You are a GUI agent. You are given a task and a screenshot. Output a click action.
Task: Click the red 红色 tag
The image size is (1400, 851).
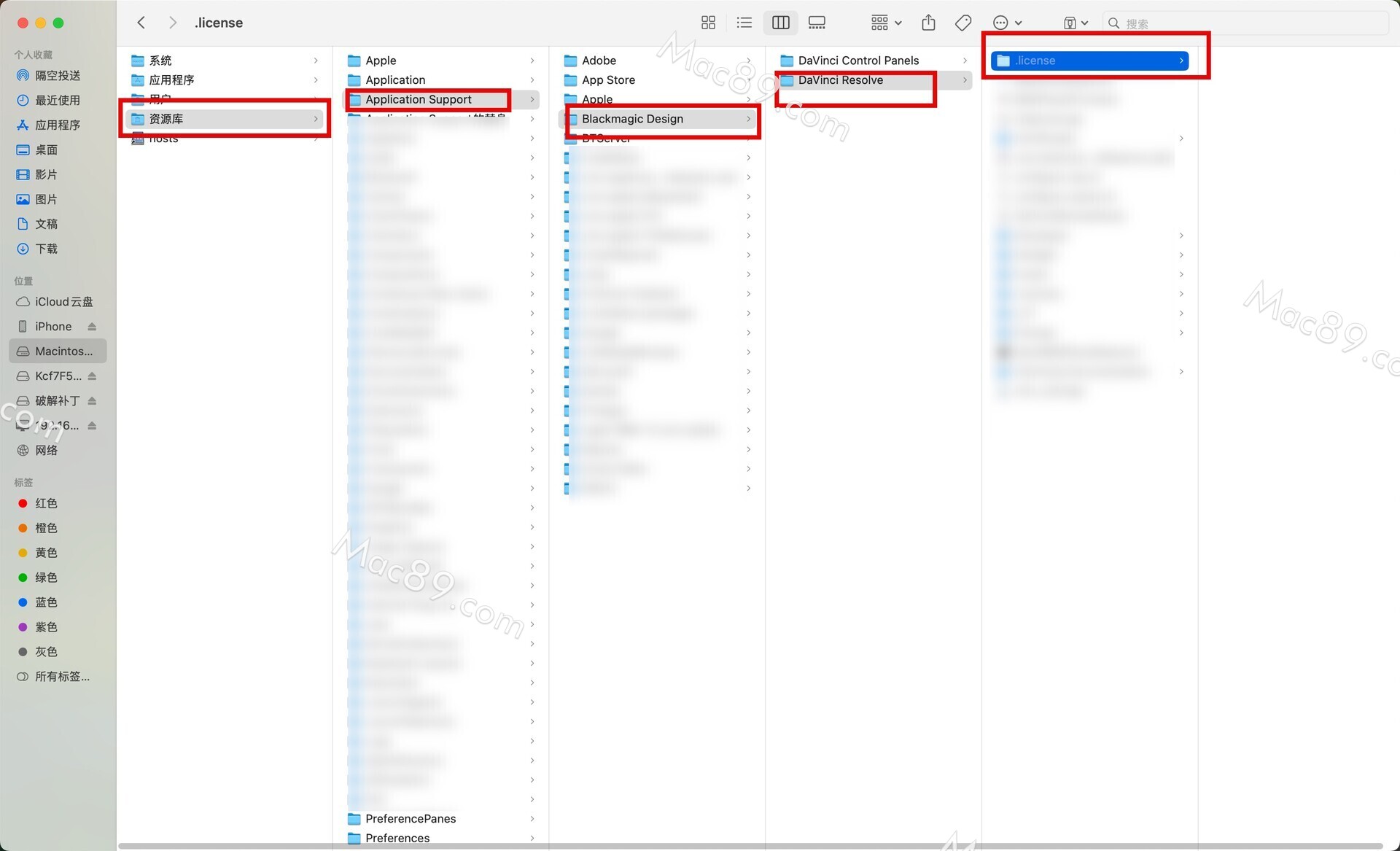pos(45,504)
